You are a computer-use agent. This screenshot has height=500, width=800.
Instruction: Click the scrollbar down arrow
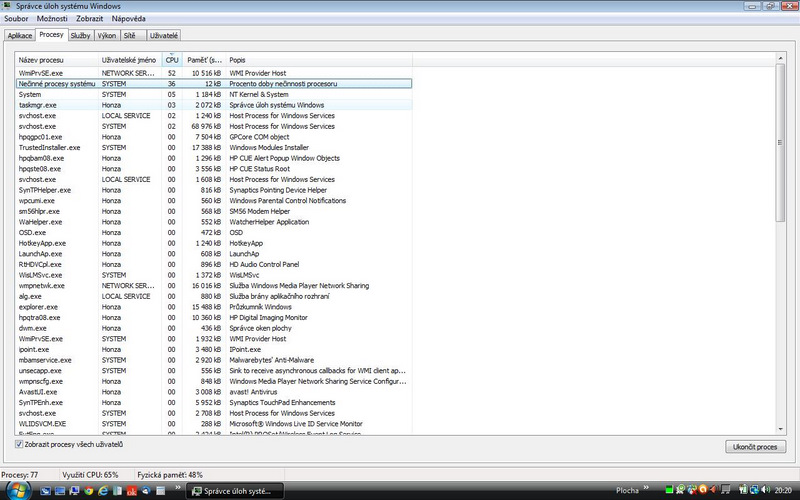[780, 430]
